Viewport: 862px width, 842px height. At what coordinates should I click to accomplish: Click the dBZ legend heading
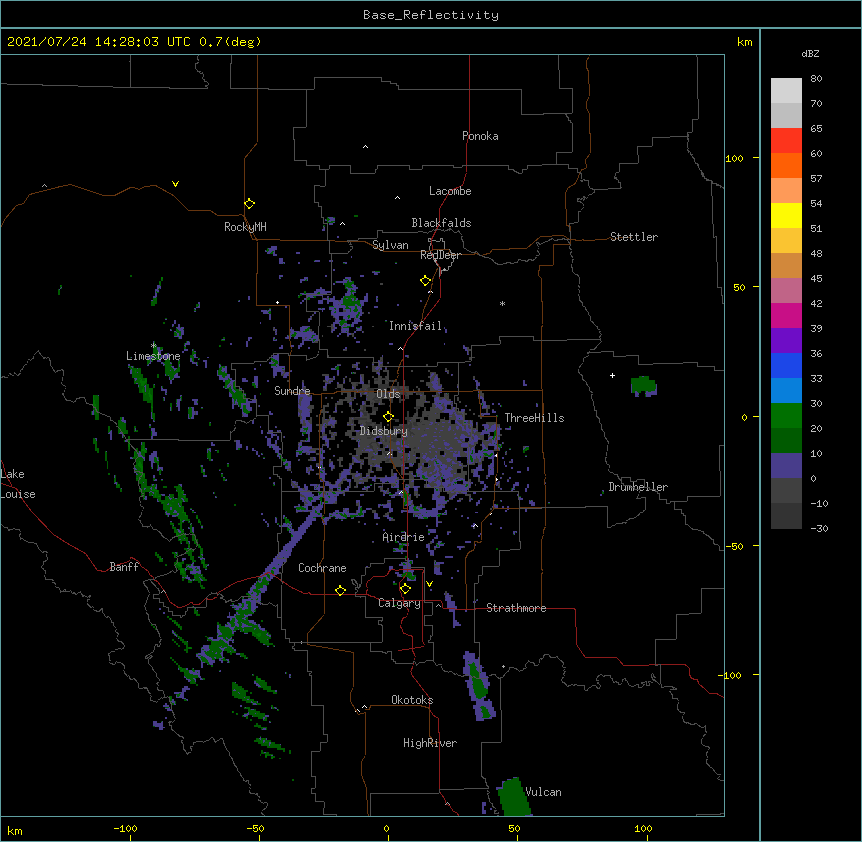(x=810, y=53)
